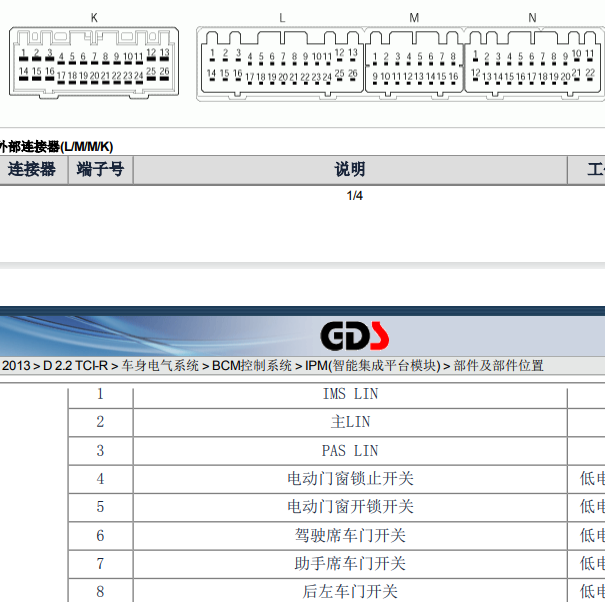Click the PAS LIN description cell
The height and width of the screenshot is (602, 605).
(x=350, y=451)
